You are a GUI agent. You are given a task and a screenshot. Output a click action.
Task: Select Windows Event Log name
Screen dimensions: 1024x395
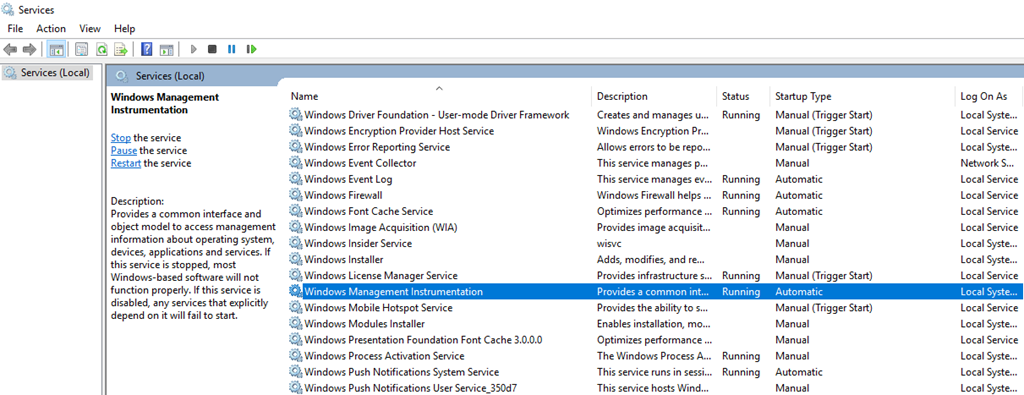coord(348,179)
